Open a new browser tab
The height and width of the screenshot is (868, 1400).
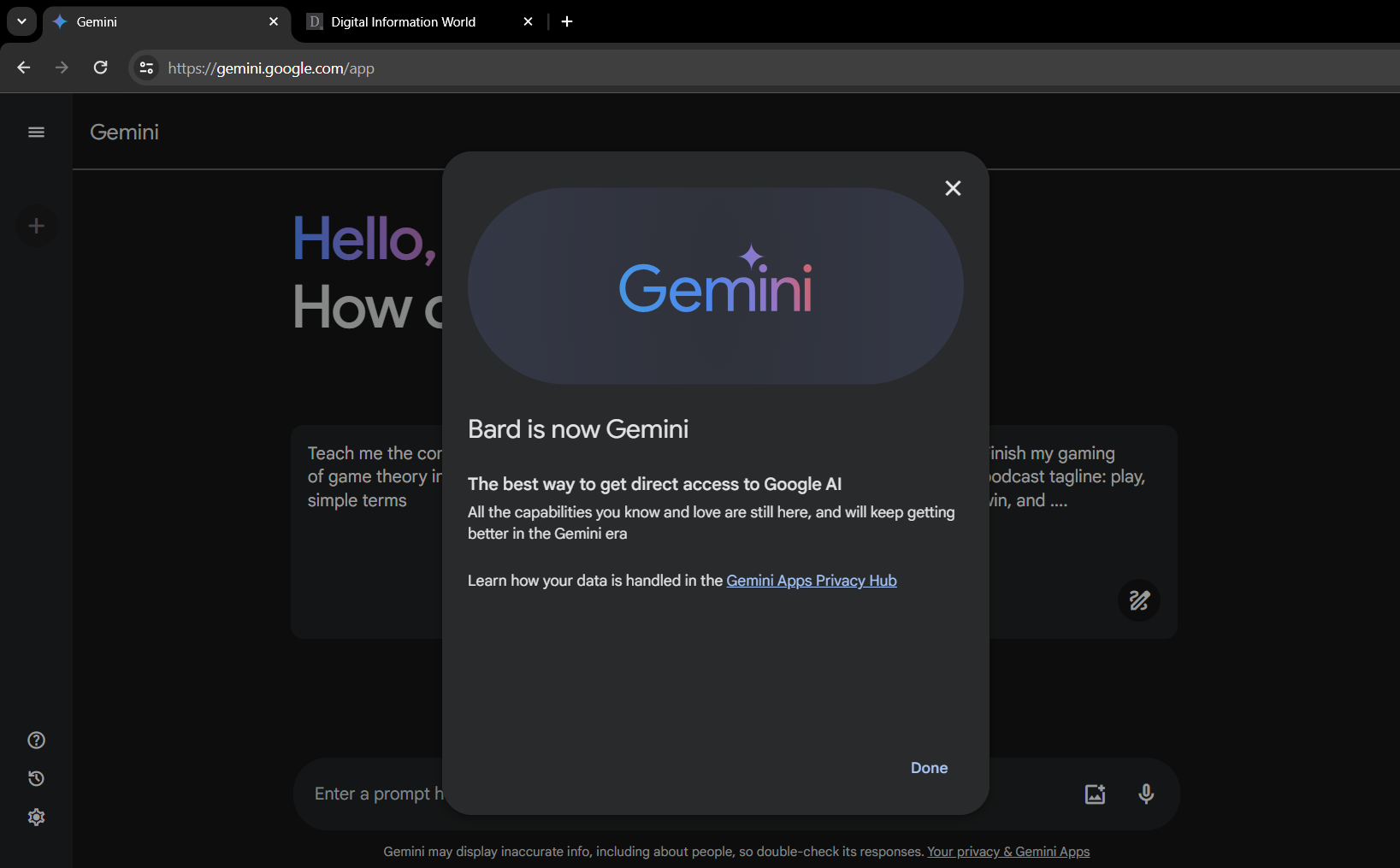click(x=567, y=22)
